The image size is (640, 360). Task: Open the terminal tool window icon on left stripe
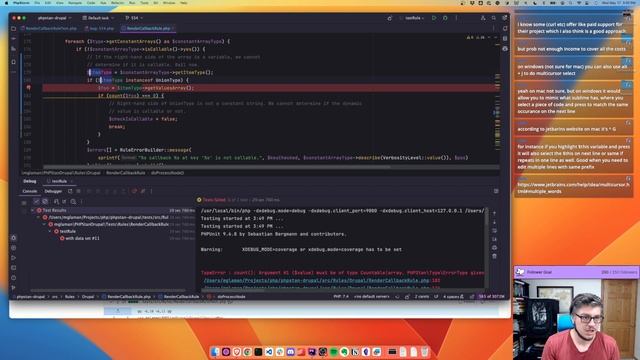click(x=13, y=268)
